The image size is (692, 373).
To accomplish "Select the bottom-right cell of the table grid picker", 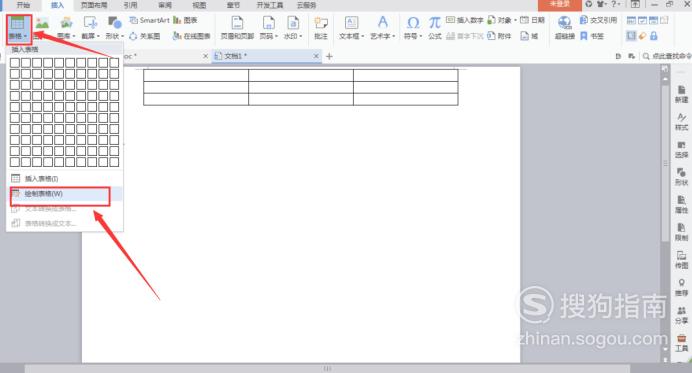I will coord(114,162).
